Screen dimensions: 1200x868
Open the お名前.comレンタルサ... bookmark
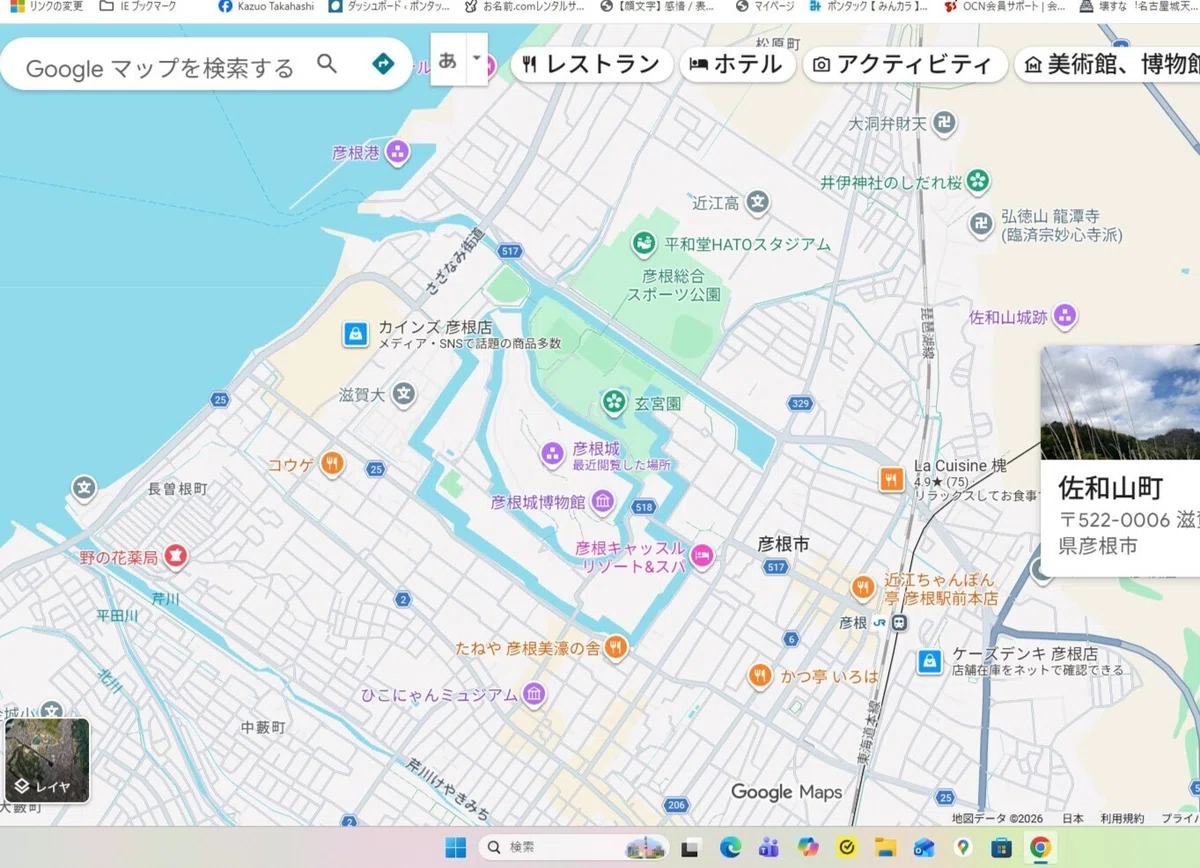pos(525,6)
